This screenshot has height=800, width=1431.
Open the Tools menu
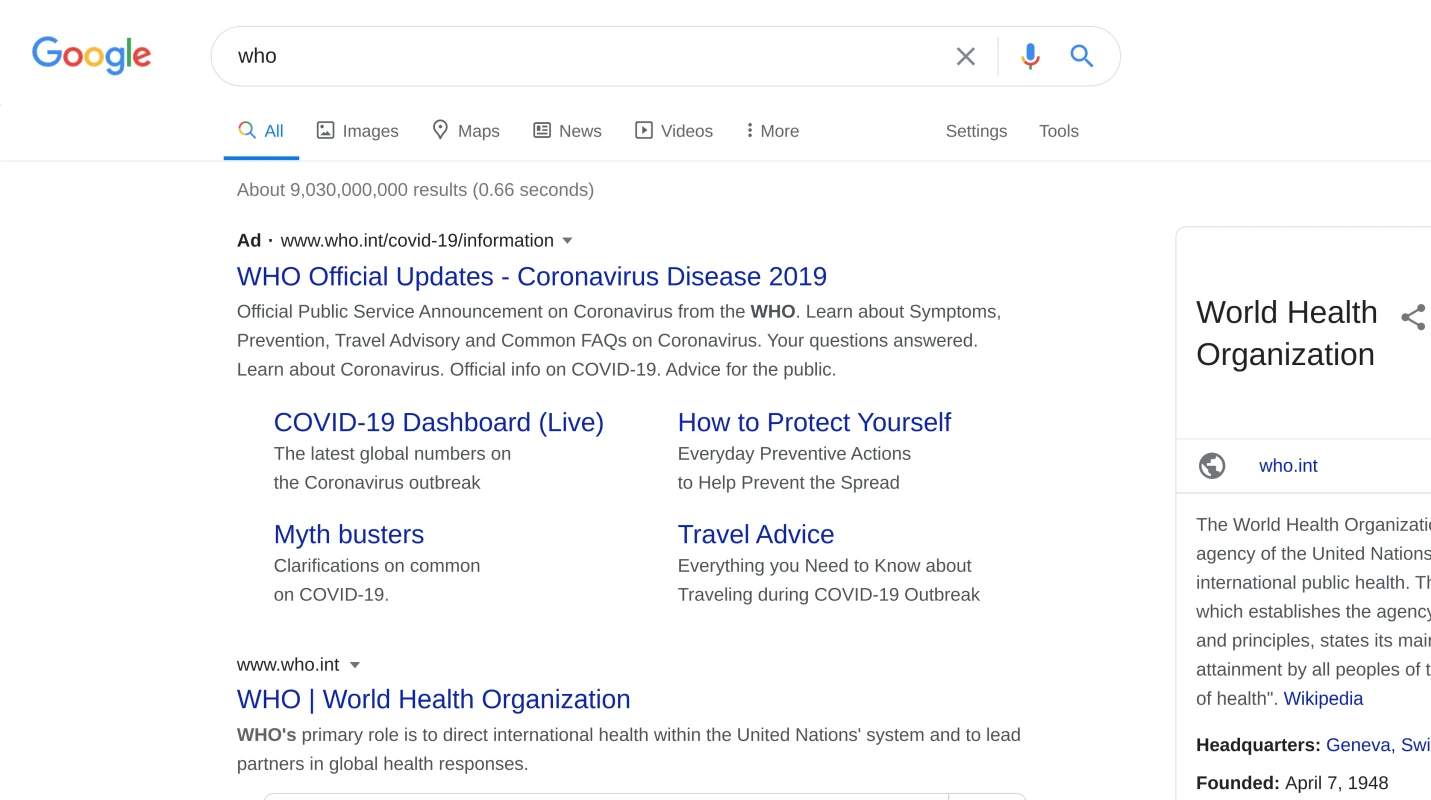[1058, 131]
